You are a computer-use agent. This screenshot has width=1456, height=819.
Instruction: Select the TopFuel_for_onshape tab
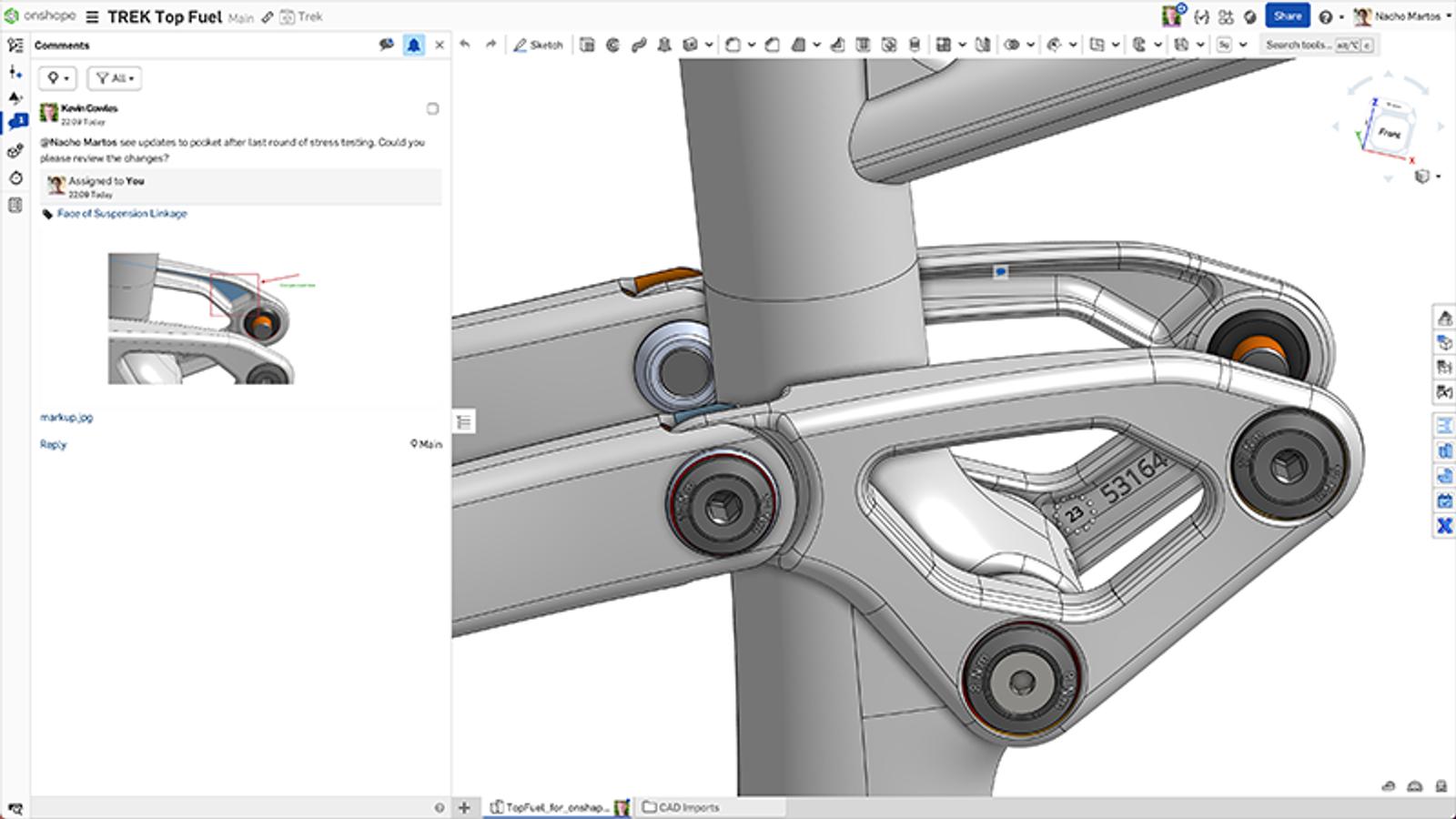(555, 807)
